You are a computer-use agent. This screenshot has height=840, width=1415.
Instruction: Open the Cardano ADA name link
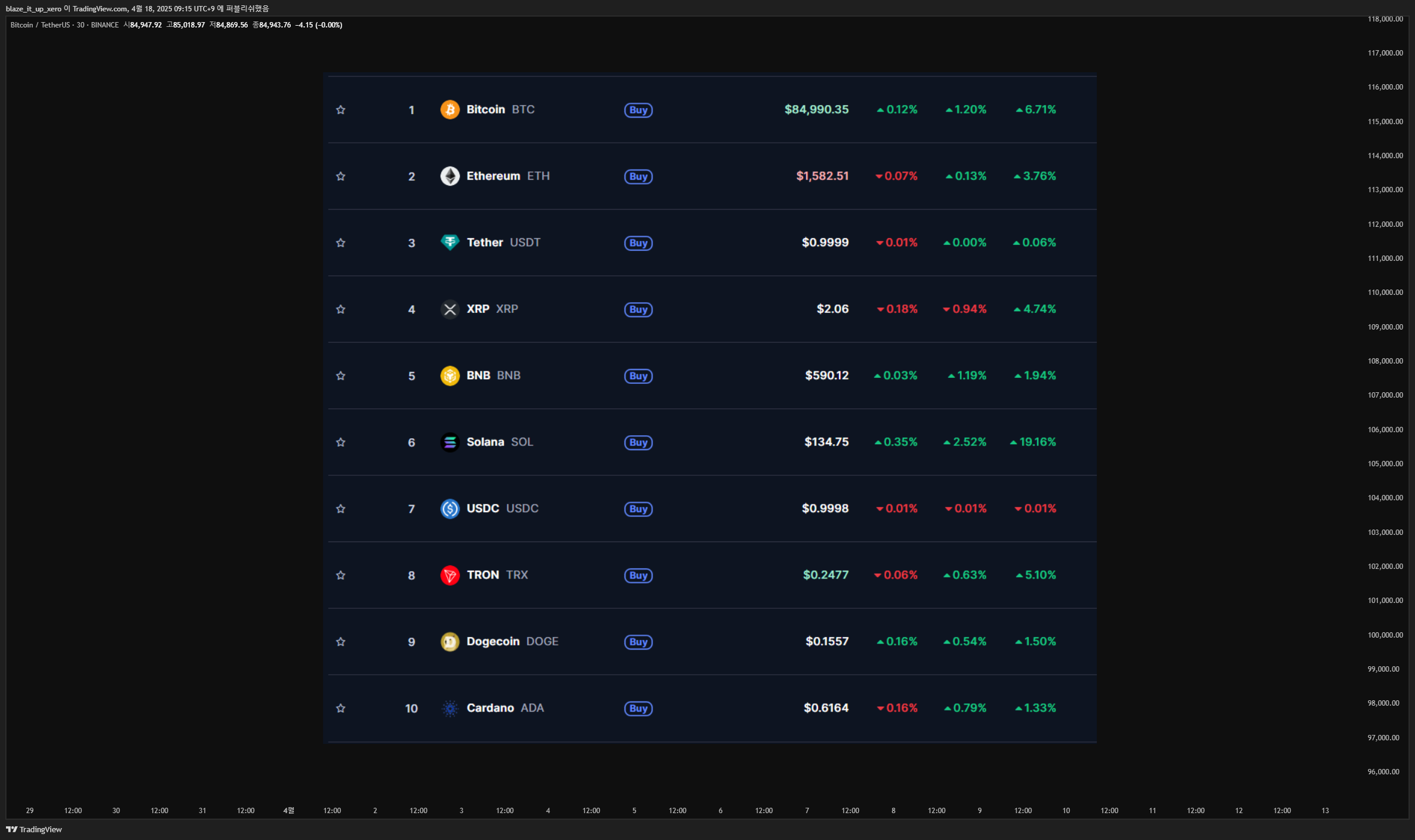(x=505, y=708)
